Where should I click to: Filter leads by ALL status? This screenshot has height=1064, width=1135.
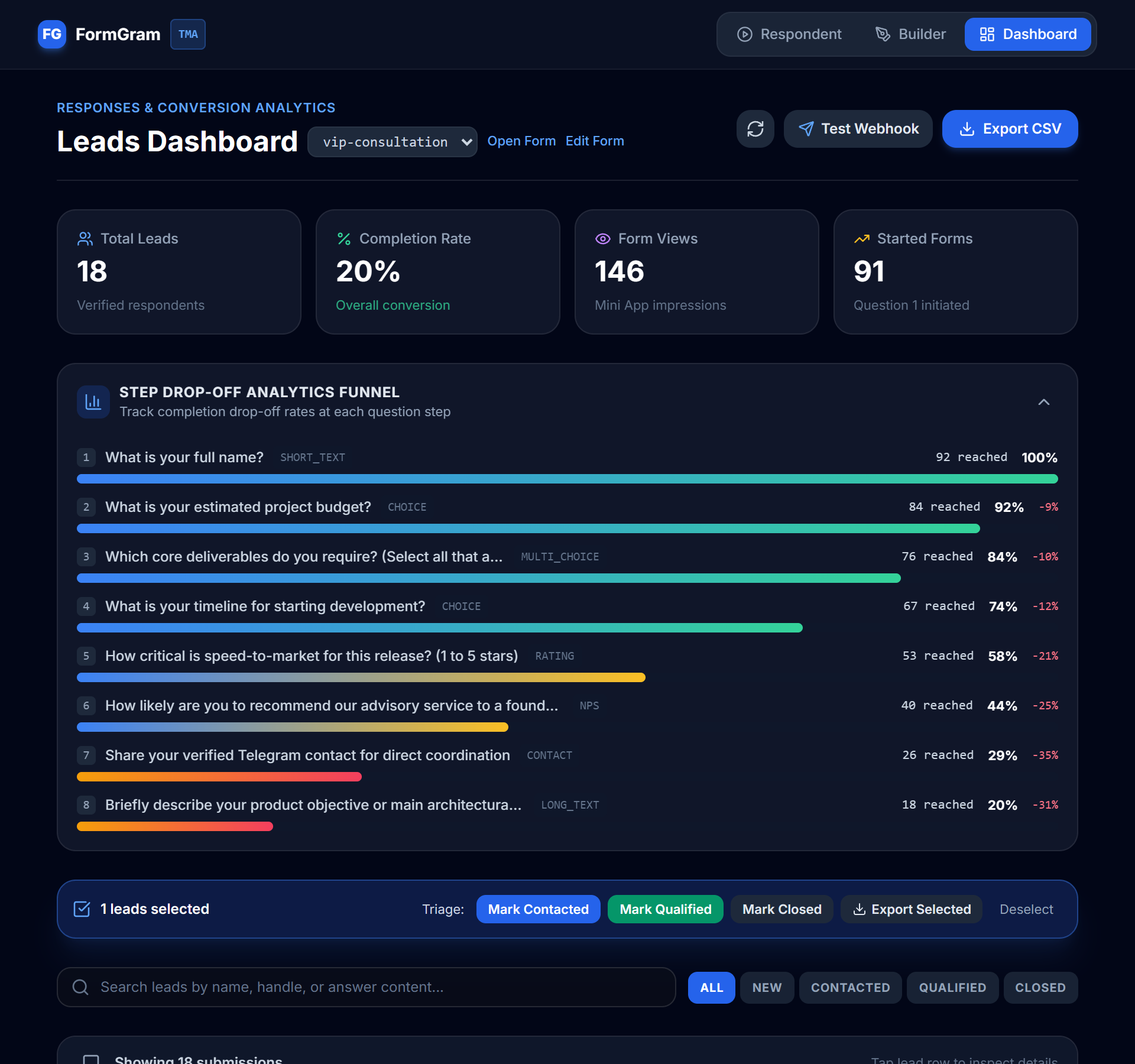(712, 988)
